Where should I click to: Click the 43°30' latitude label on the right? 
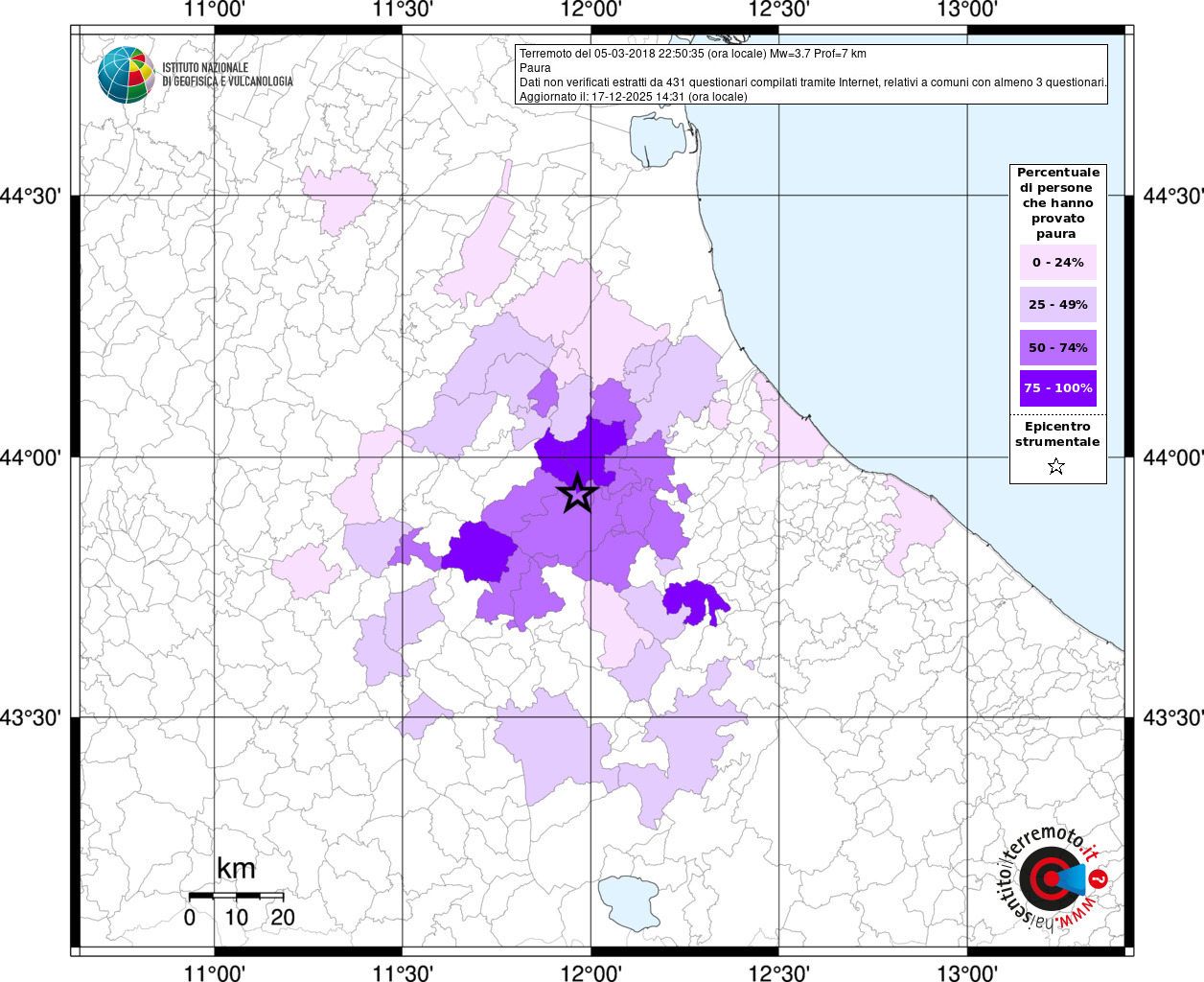(x=1172, y=718)
